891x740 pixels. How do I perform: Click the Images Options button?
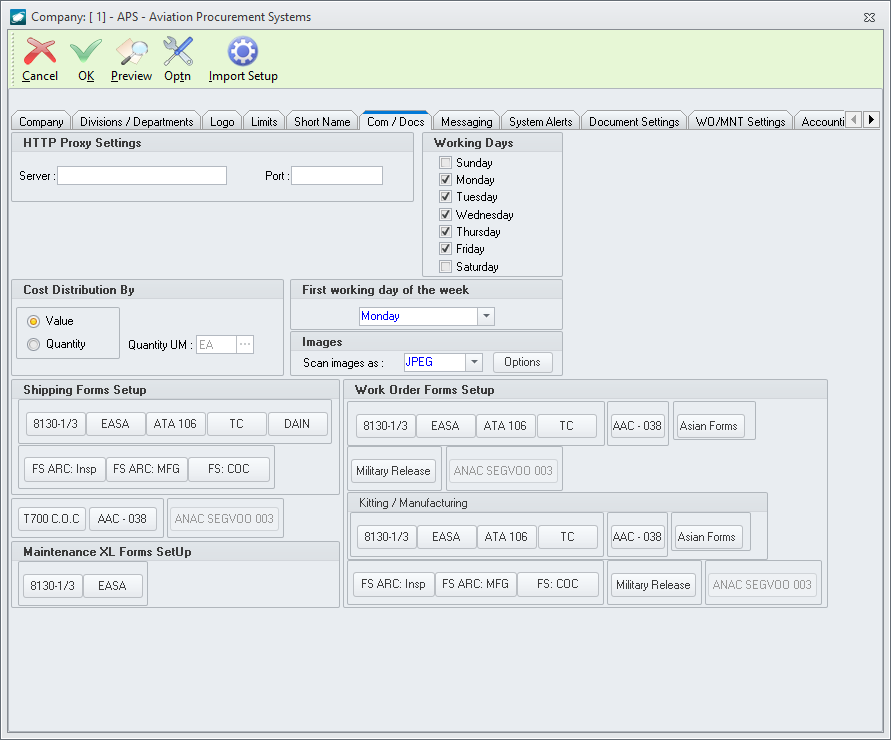click(522, 362)
